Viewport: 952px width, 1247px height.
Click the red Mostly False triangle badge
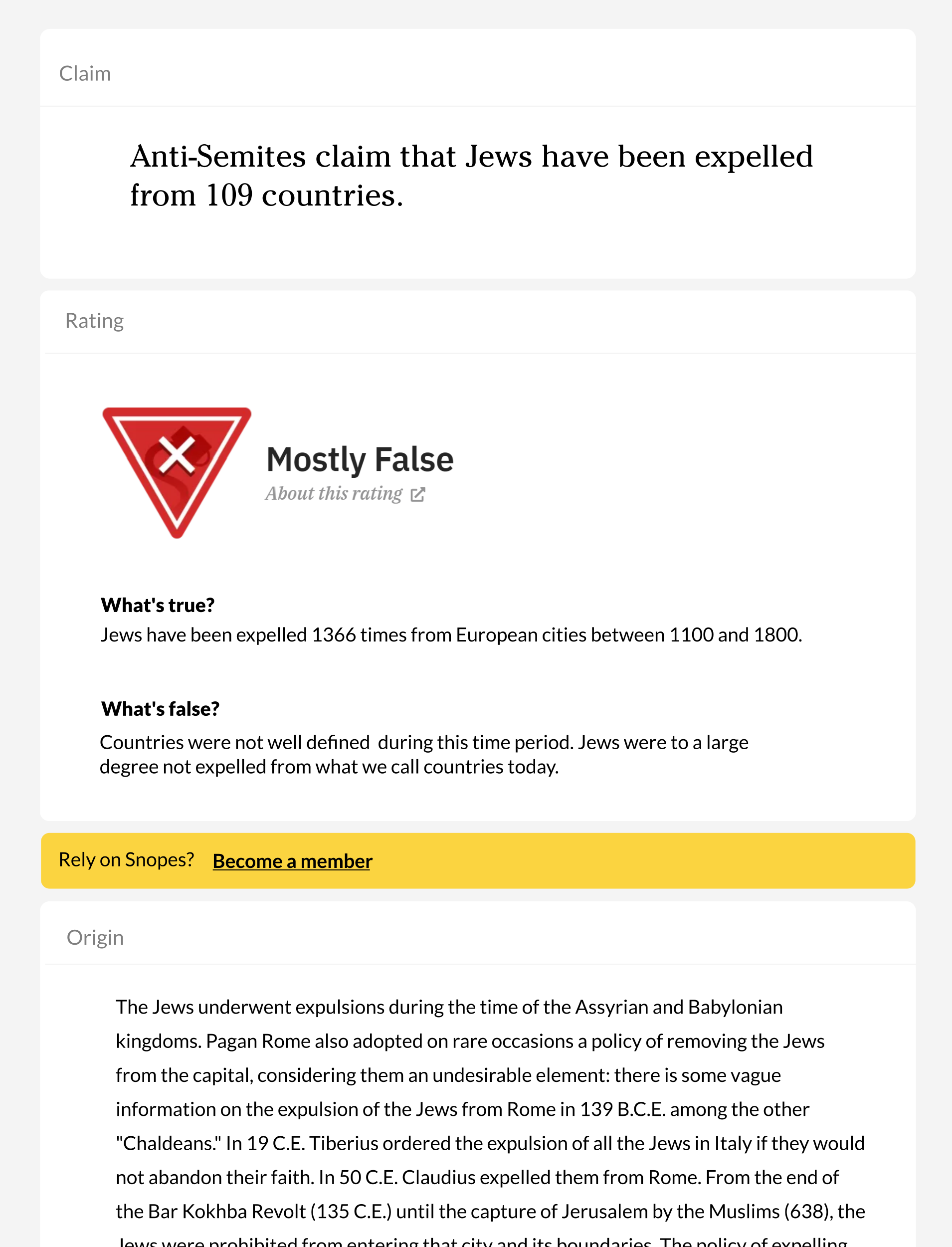(176, 466)
